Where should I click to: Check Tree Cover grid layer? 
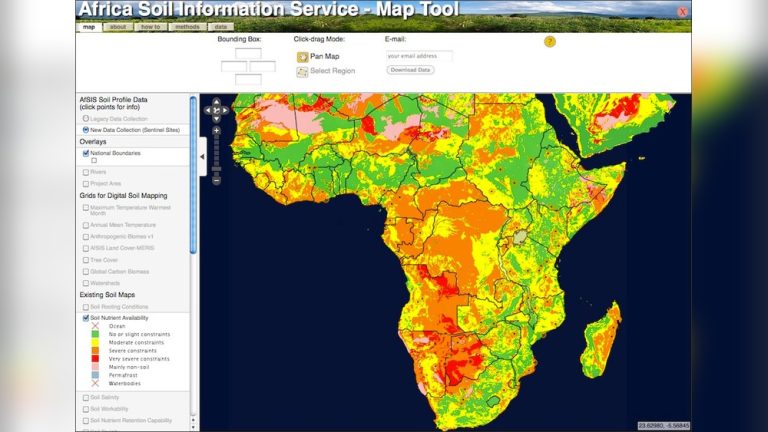pyautogui.click(x=86, y=260)
